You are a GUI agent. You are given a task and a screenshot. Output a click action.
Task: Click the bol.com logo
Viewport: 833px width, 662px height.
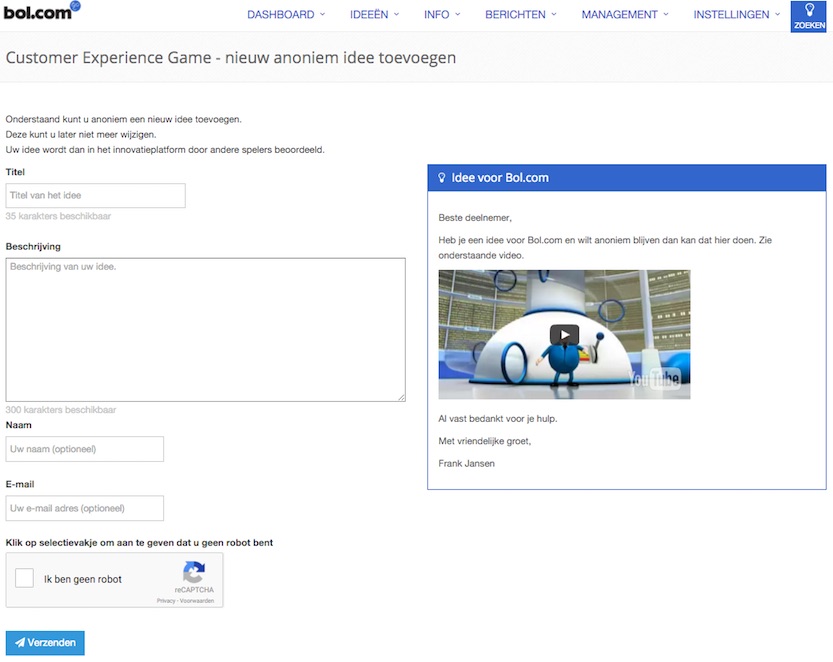pos(41,11)
